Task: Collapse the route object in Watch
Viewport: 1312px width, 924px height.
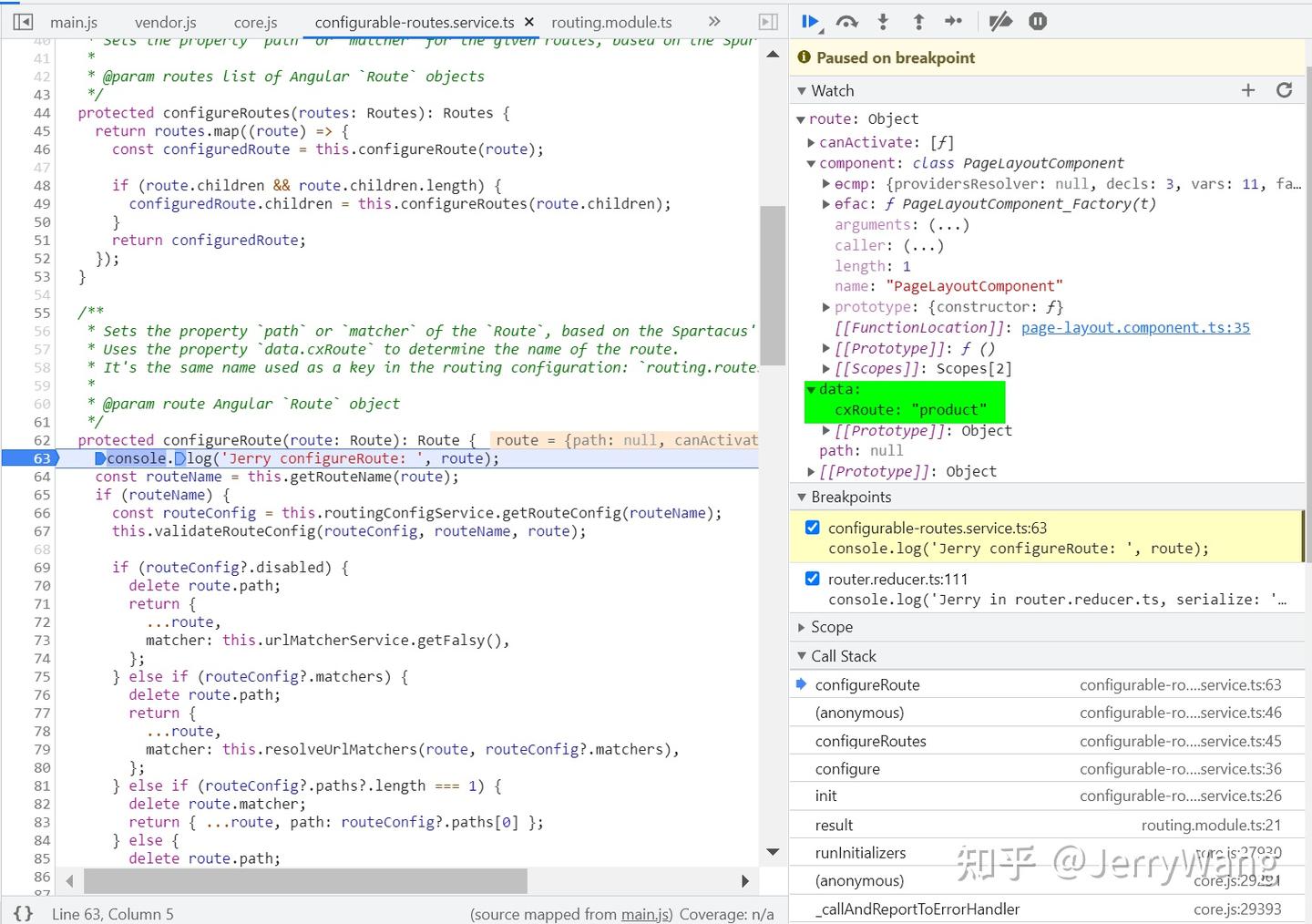Action: (x=801, y=119)
